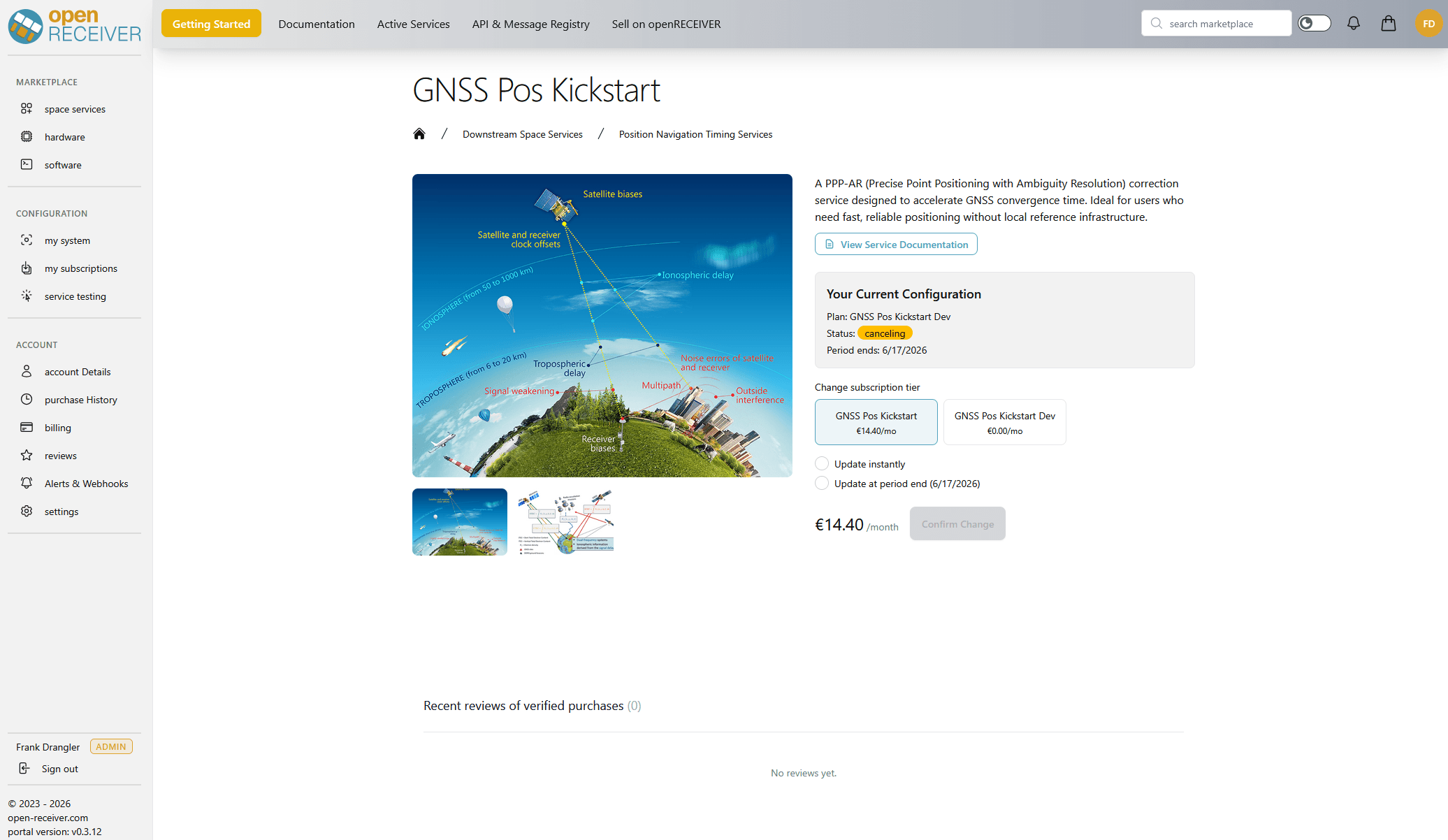
Task: Choose GNSS Pos Kickstart Dev tier
Action: 1005,422
